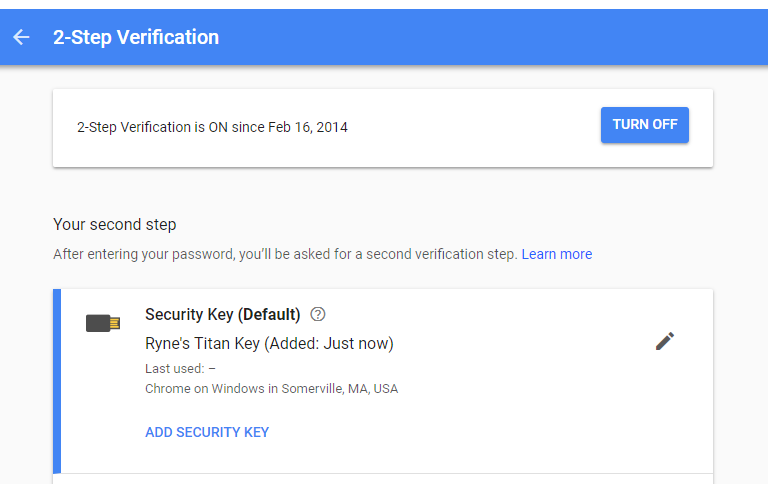
Task: Click the "Security Key (Default)" heading
Action: 222,314
